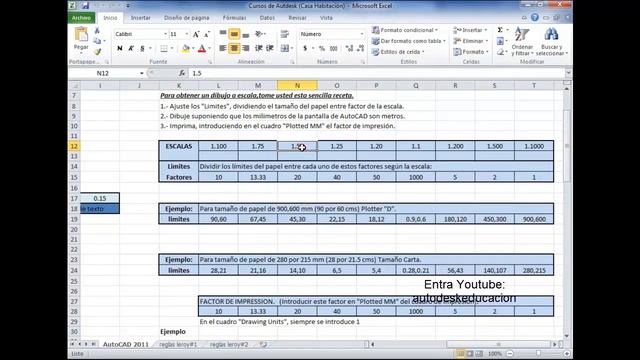Screen dimensions: 640x360
Task: Click the text orientation icon
Action: click(258, 34)
